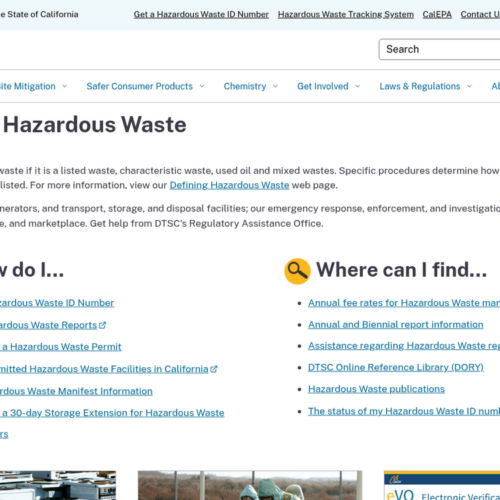This screenshot has width=500, height=500.
Task: Open status of my Hazardous Waste ID link
Action: coord(404,411)
